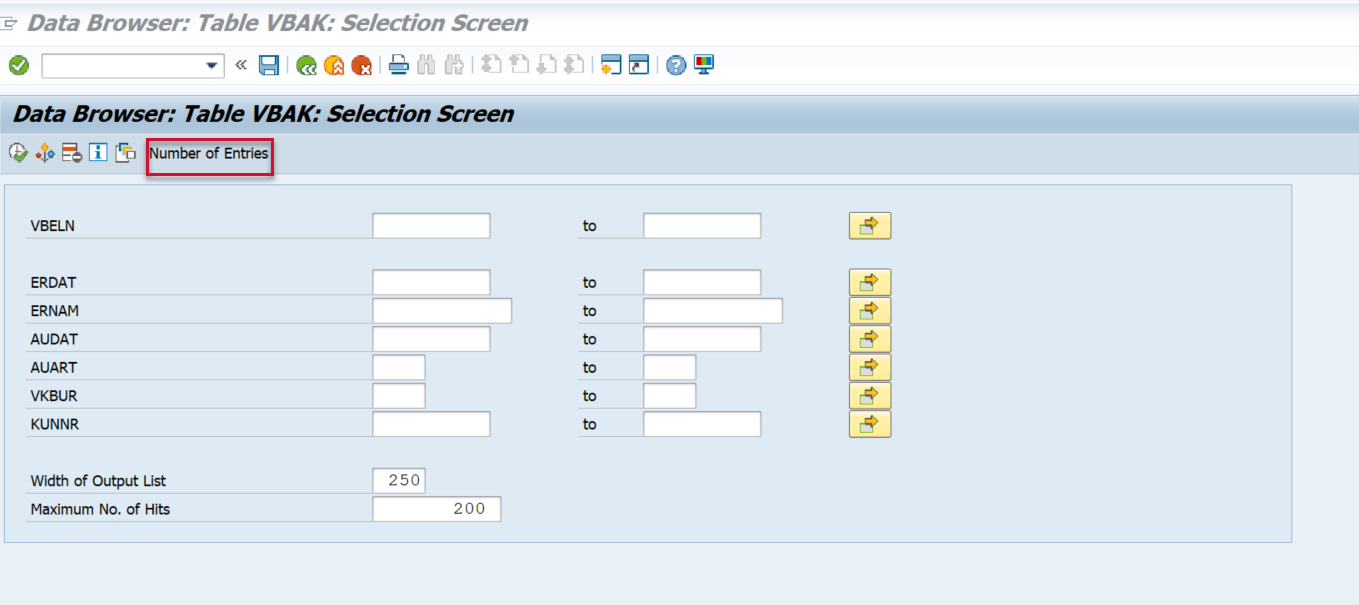Click the blue Information icon
Viewport: 1359px width, 605px height.
coord(98,153)
